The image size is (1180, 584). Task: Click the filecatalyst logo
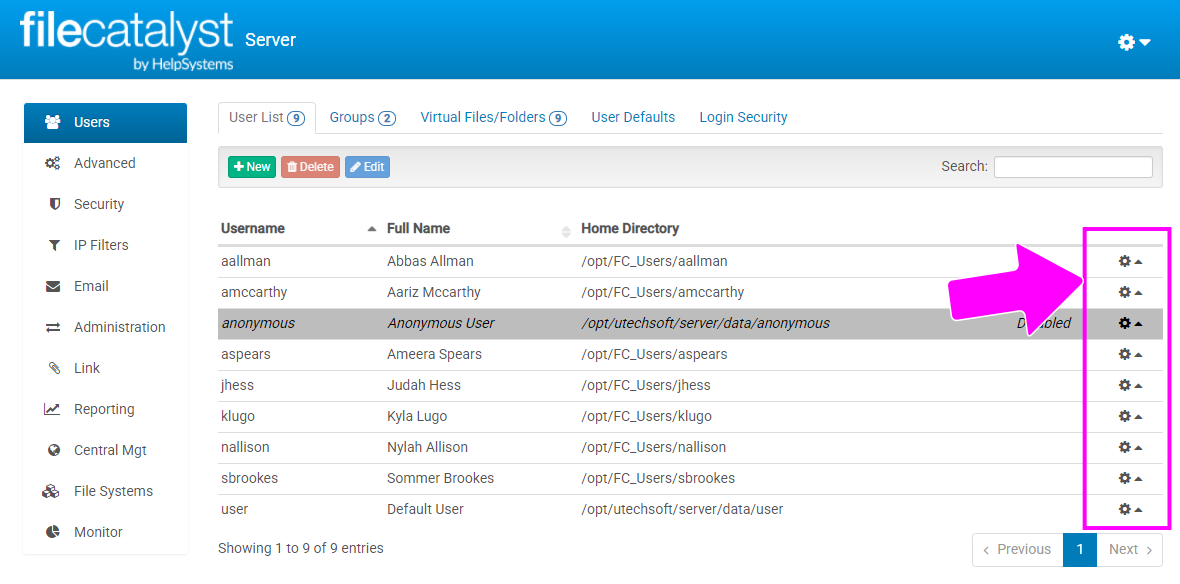126,39
